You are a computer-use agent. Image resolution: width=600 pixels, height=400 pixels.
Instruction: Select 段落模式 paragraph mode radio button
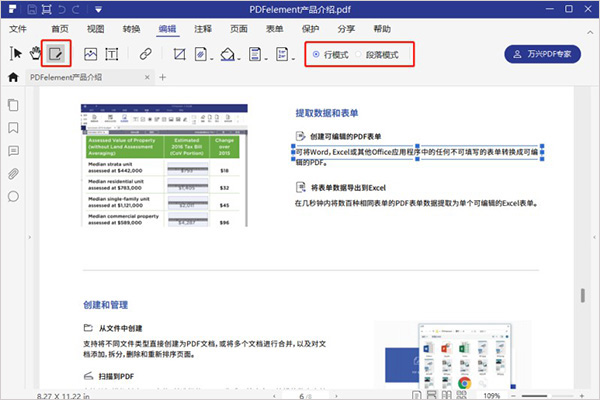(x=358, y=54)
